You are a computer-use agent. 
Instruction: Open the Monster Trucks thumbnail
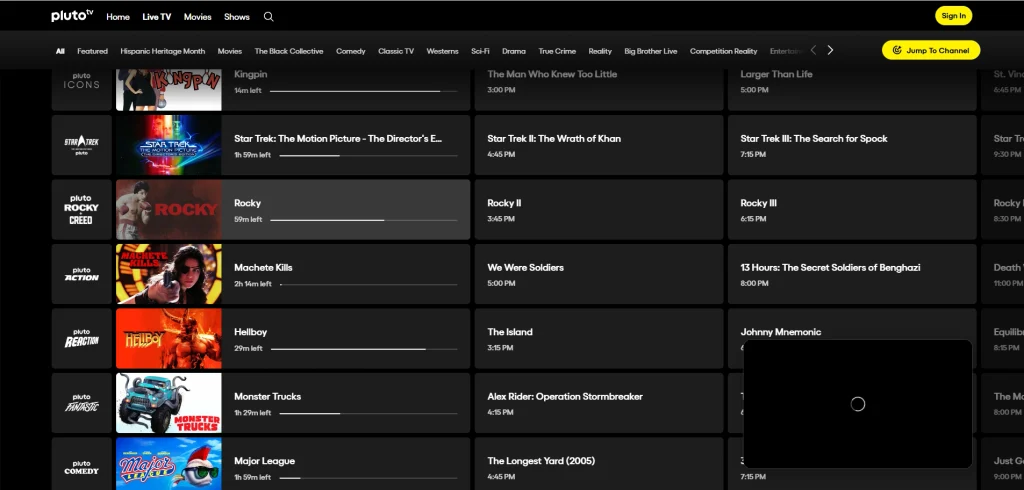[168, 402]
